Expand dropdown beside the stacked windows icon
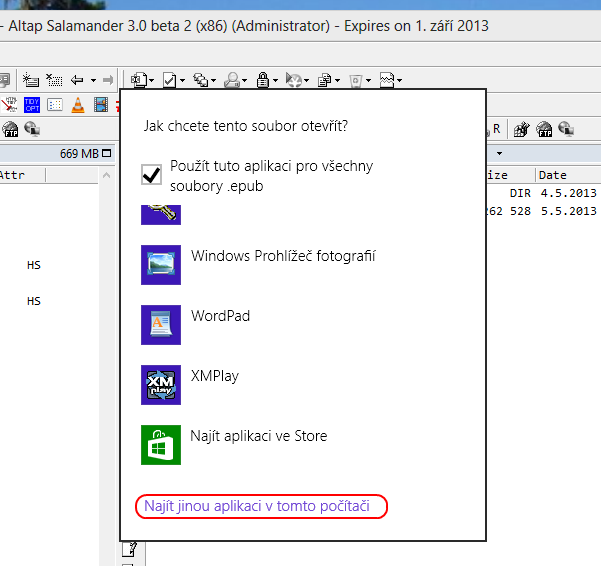Image resolution: width=601 pixels, height=566 pixels. coord(213,80)
